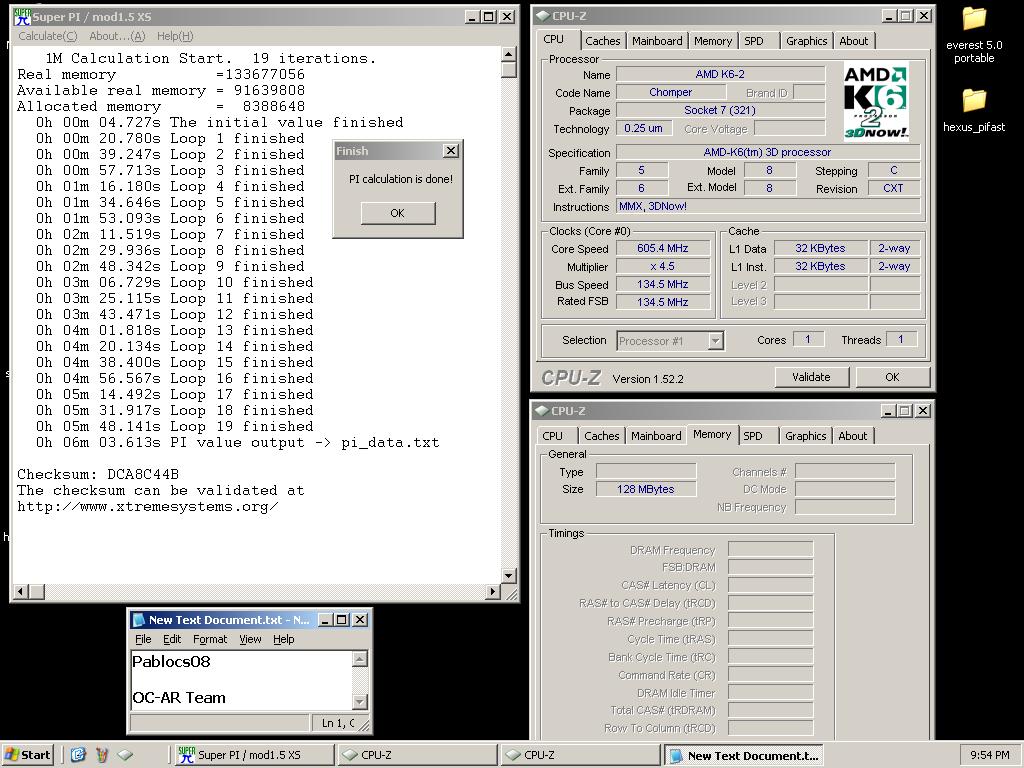Viewport: 1024px width, 768px height.
Task: Click the AMD K6-2 3DNow! logo
Action: [x=875, y=101]
